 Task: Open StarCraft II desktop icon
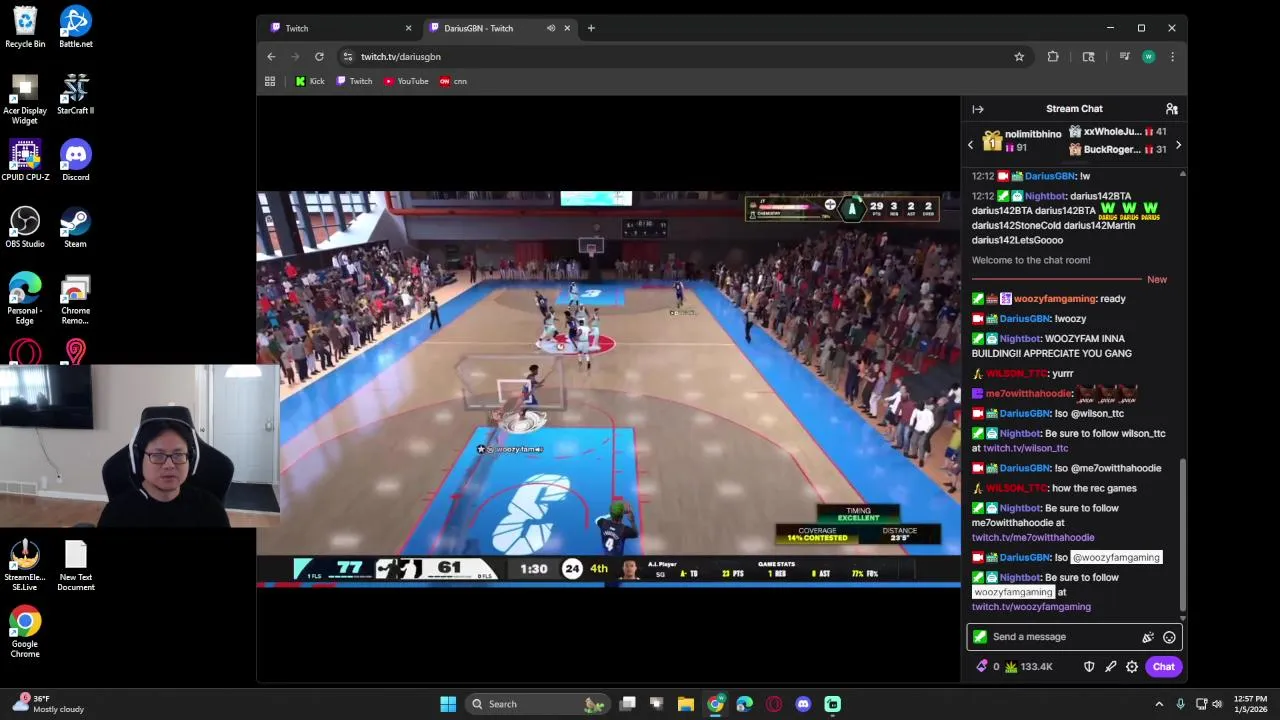click(76, 94)
